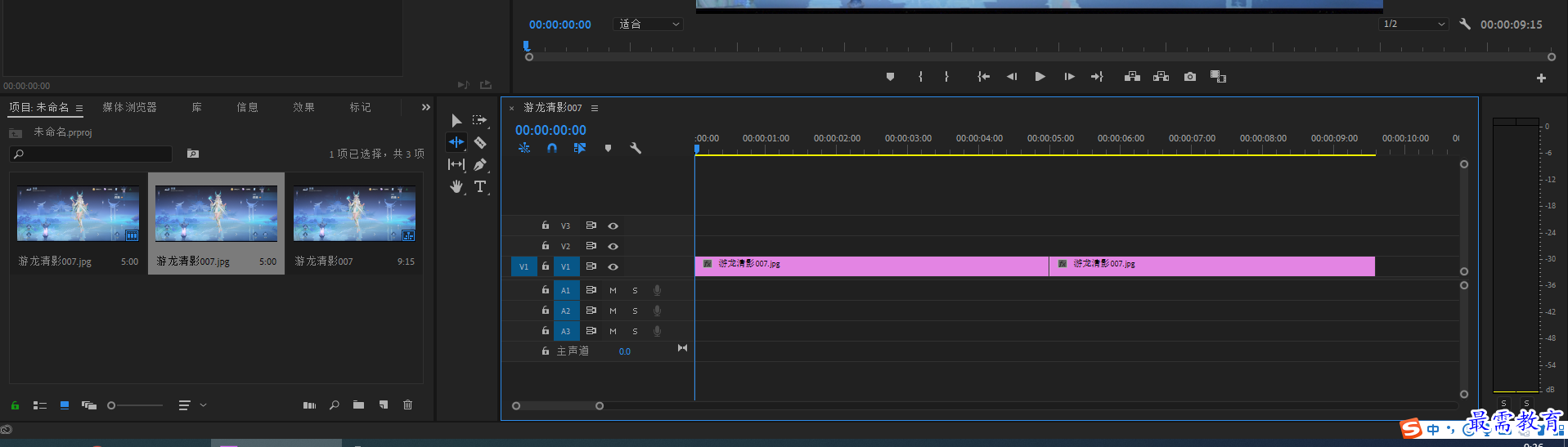Select the Razor tool
Screen dimensions: 1568x447
[480, 142]
